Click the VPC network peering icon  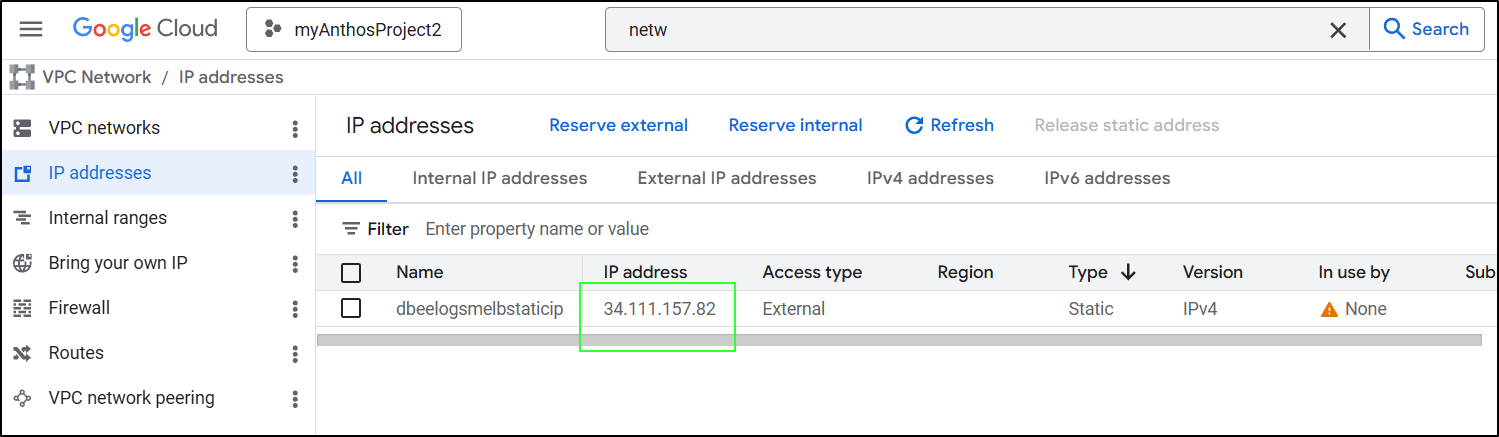(22, 398)
